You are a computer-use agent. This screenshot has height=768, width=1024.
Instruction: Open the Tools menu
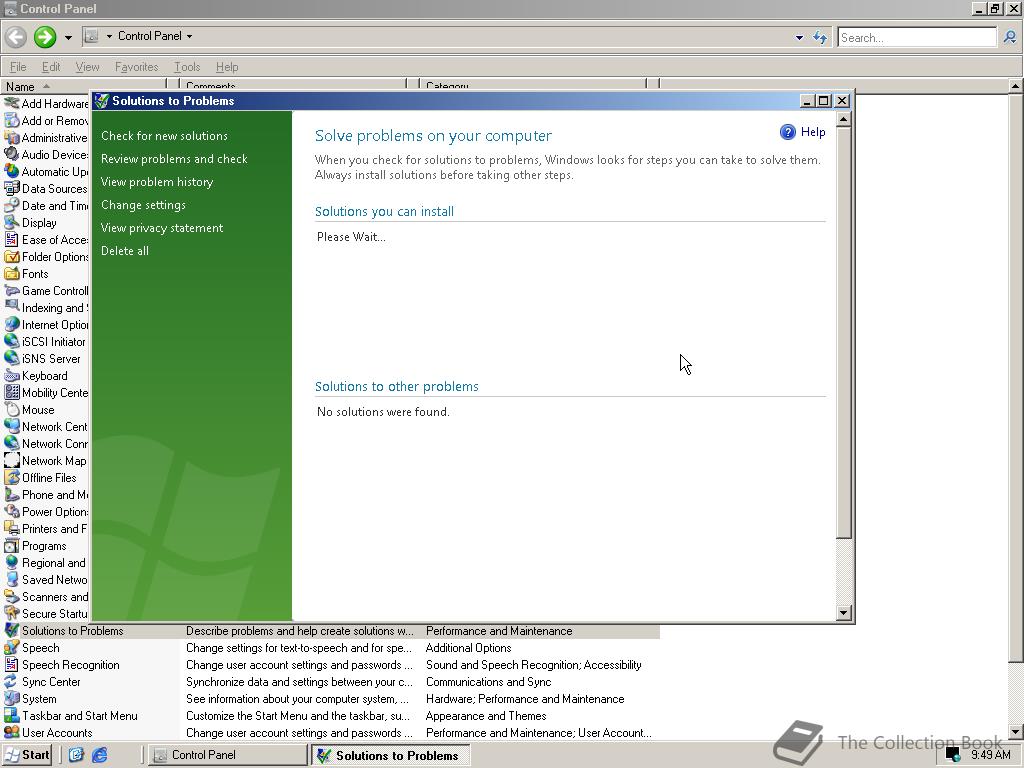187,67
